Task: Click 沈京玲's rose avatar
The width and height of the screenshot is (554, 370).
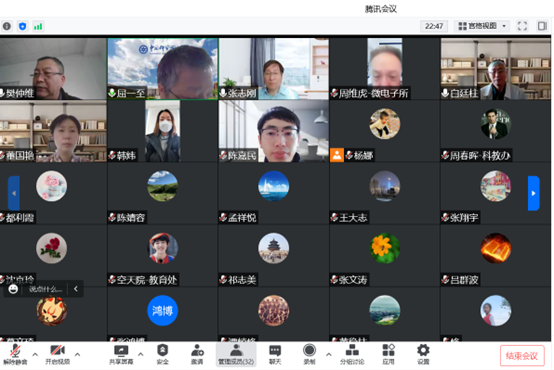Action: pyautogui.click(x=52, y=248)
